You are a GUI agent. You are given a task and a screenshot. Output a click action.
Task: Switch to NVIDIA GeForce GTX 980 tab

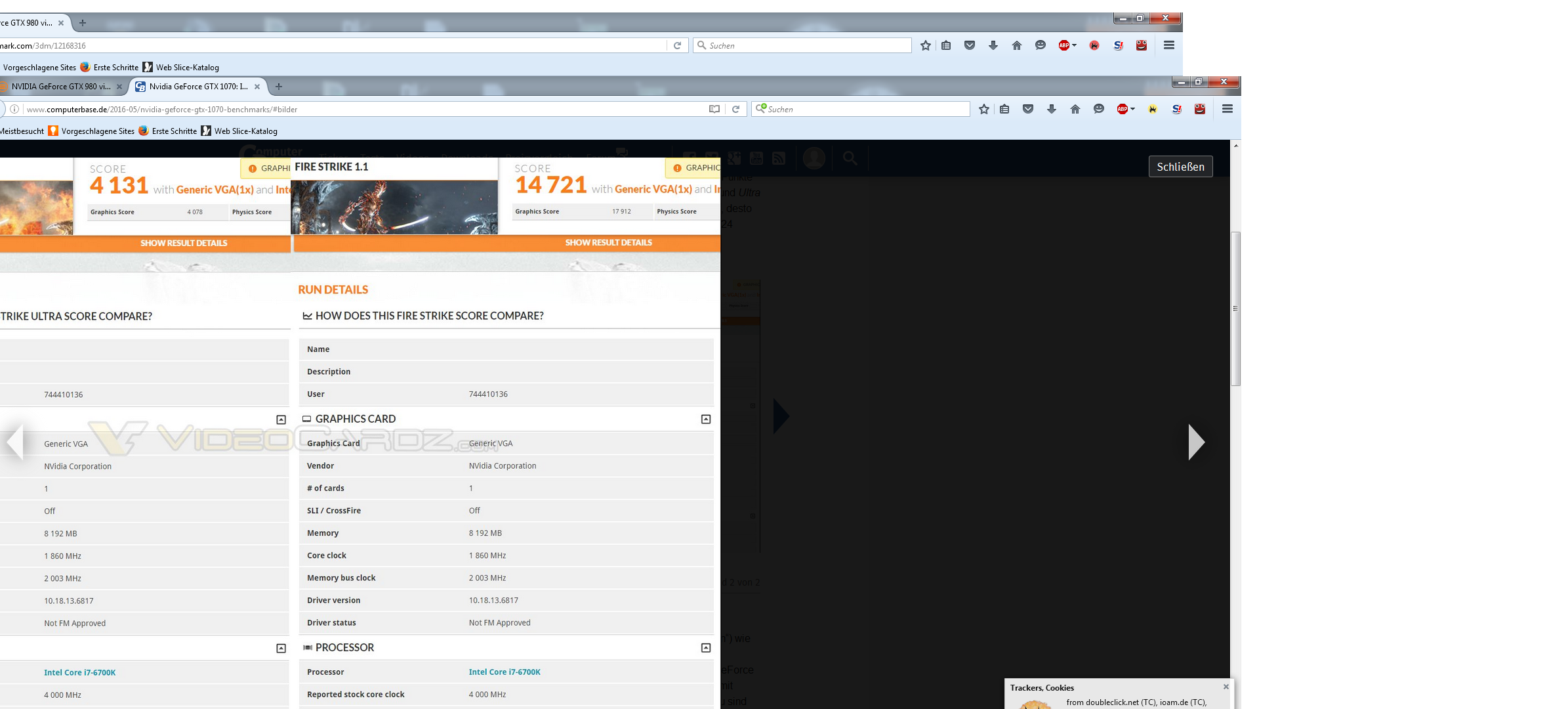(x=61, y=87)
